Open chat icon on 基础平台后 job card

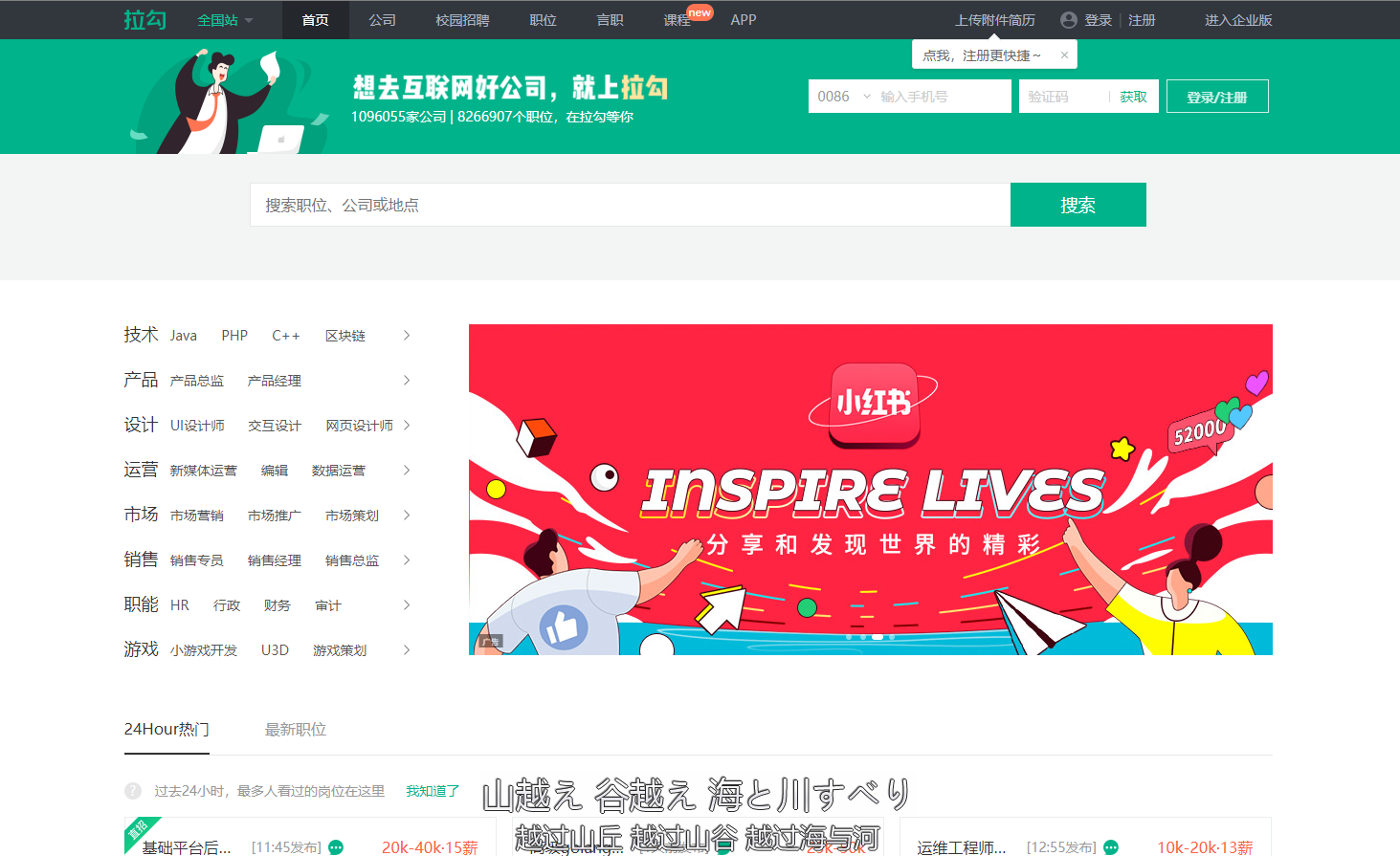click(336, 847)
